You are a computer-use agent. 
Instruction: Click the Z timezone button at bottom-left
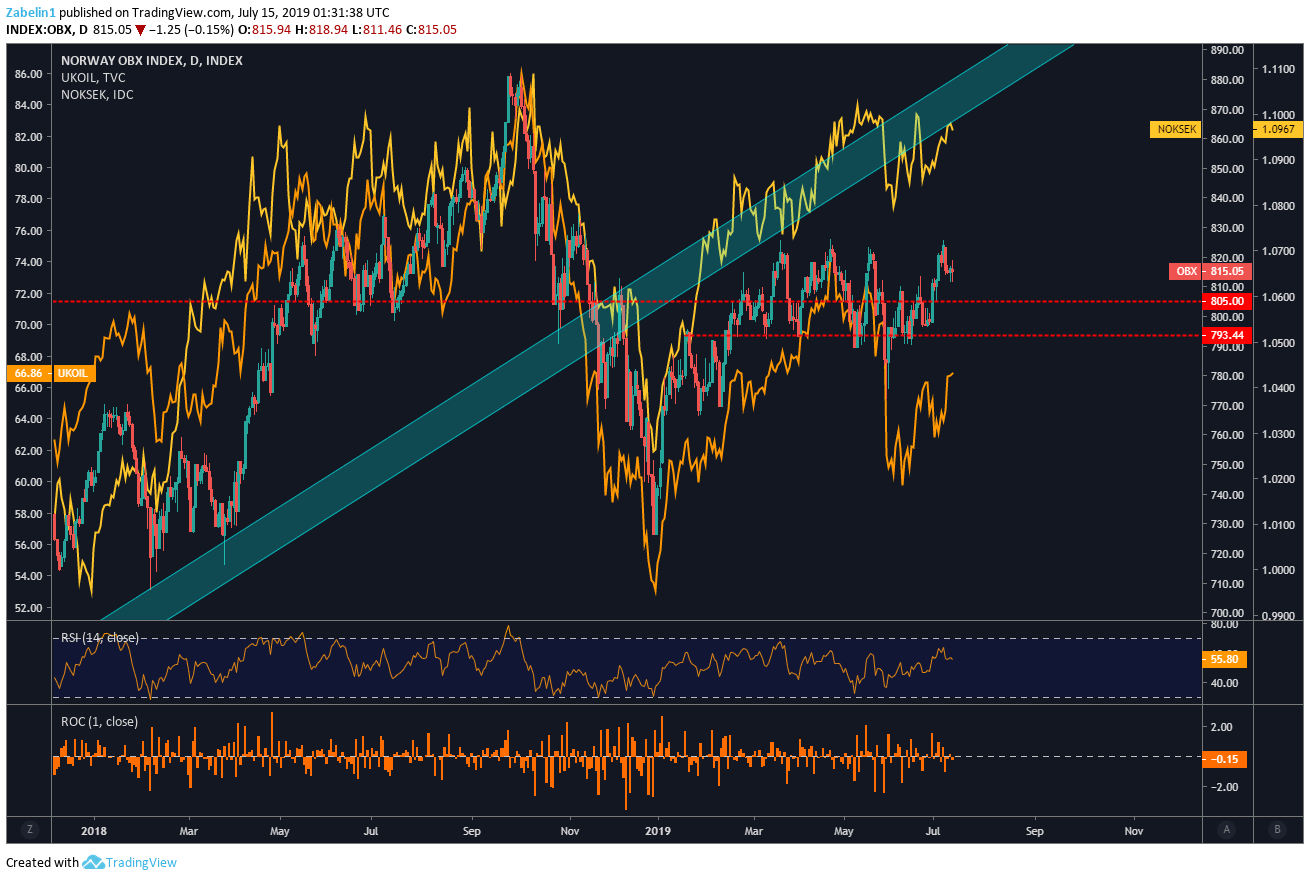pyautogui.click(x=30, y=829)
